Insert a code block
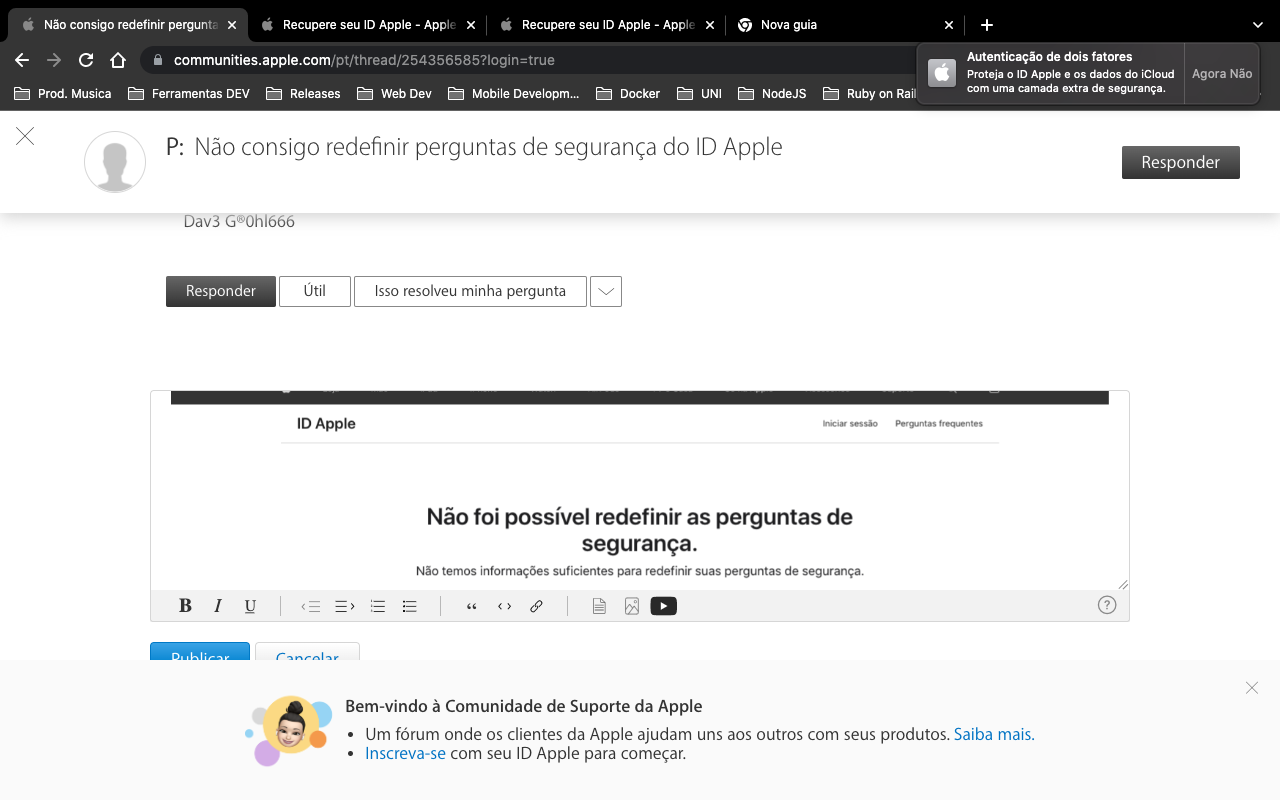Viewport: 1280px width, 800px height. tap(504, 606)
